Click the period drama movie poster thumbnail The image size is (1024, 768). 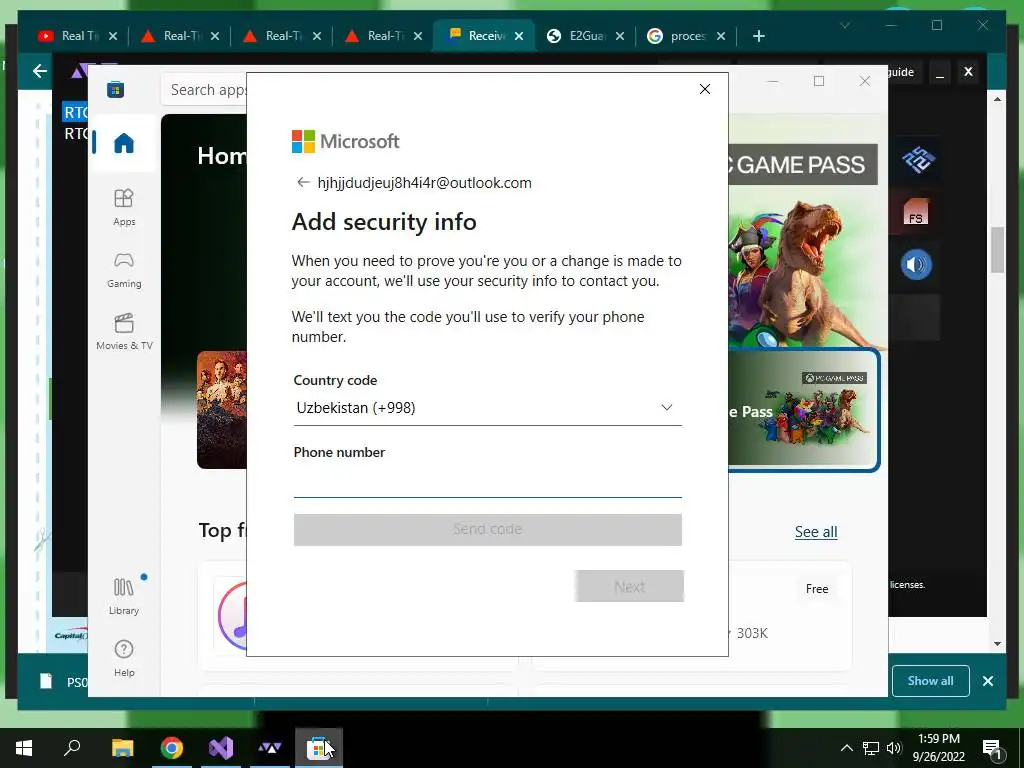221,409
